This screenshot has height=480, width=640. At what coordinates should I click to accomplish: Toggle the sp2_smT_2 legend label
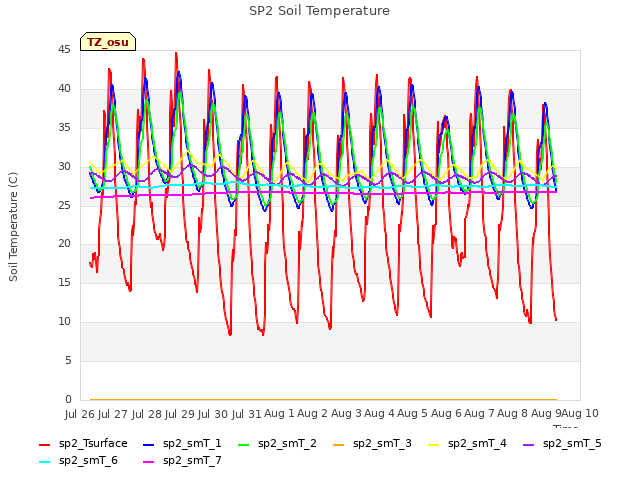pyautogui.click(x=287, y=444)
